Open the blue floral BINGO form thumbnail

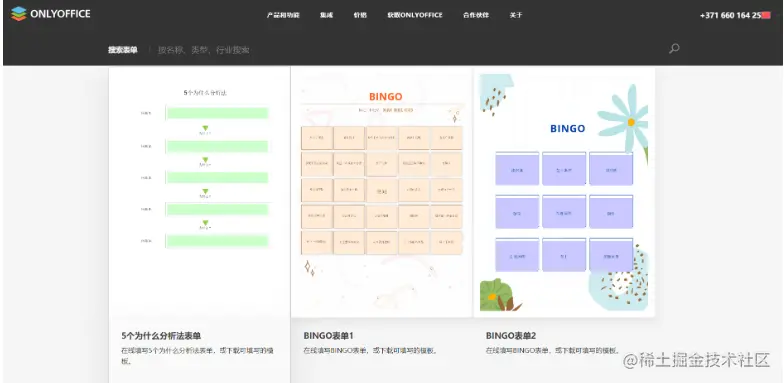click(x=564, y=193)
